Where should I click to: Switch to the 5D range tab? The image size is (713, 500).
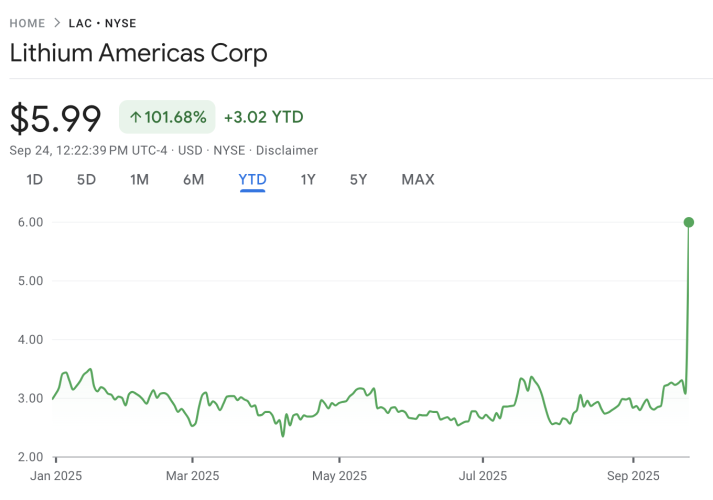point(87,180)
